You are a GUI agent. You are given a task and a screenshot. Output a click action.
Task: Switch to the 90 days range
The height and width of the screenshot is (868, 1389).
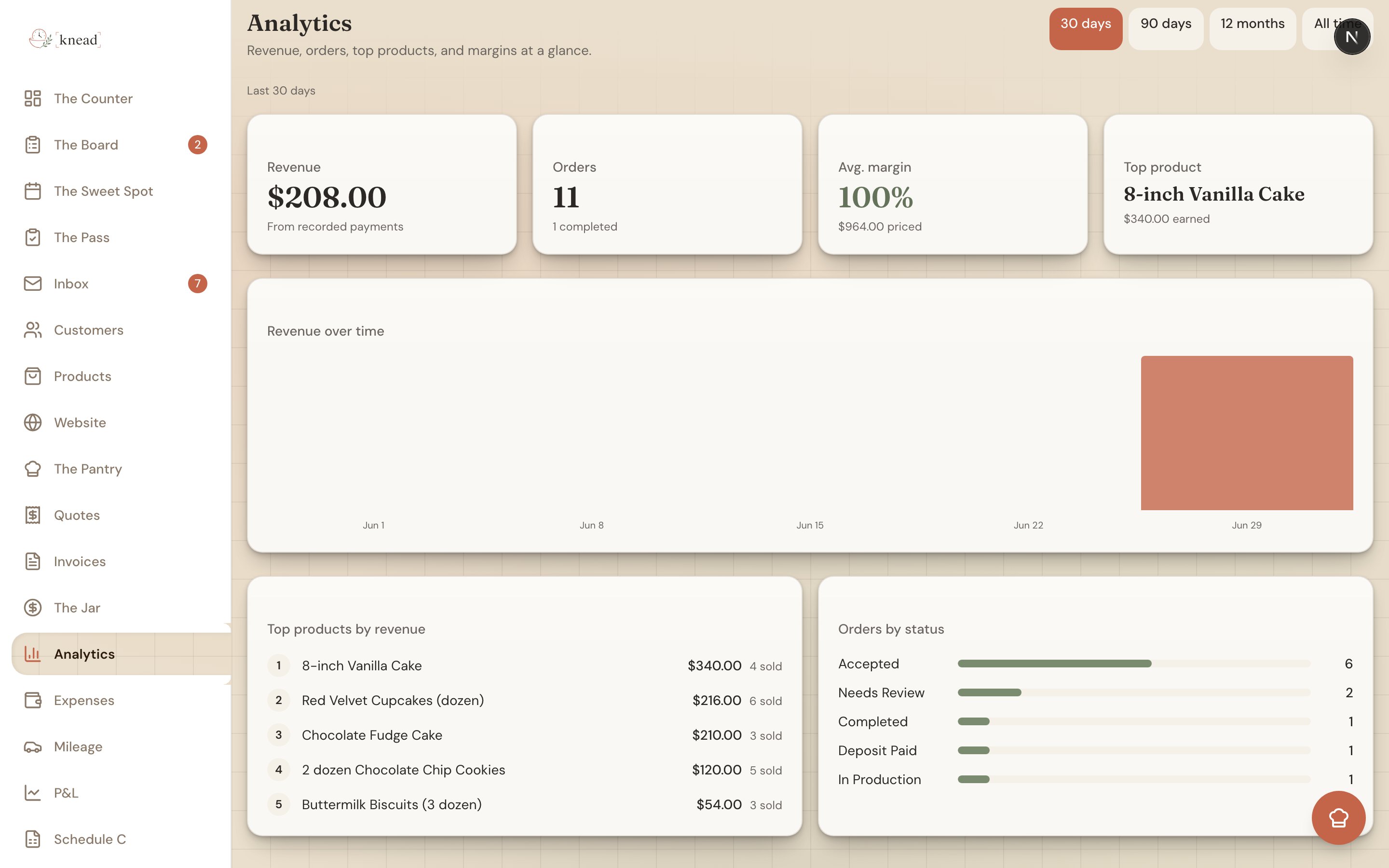[1166, 29]
